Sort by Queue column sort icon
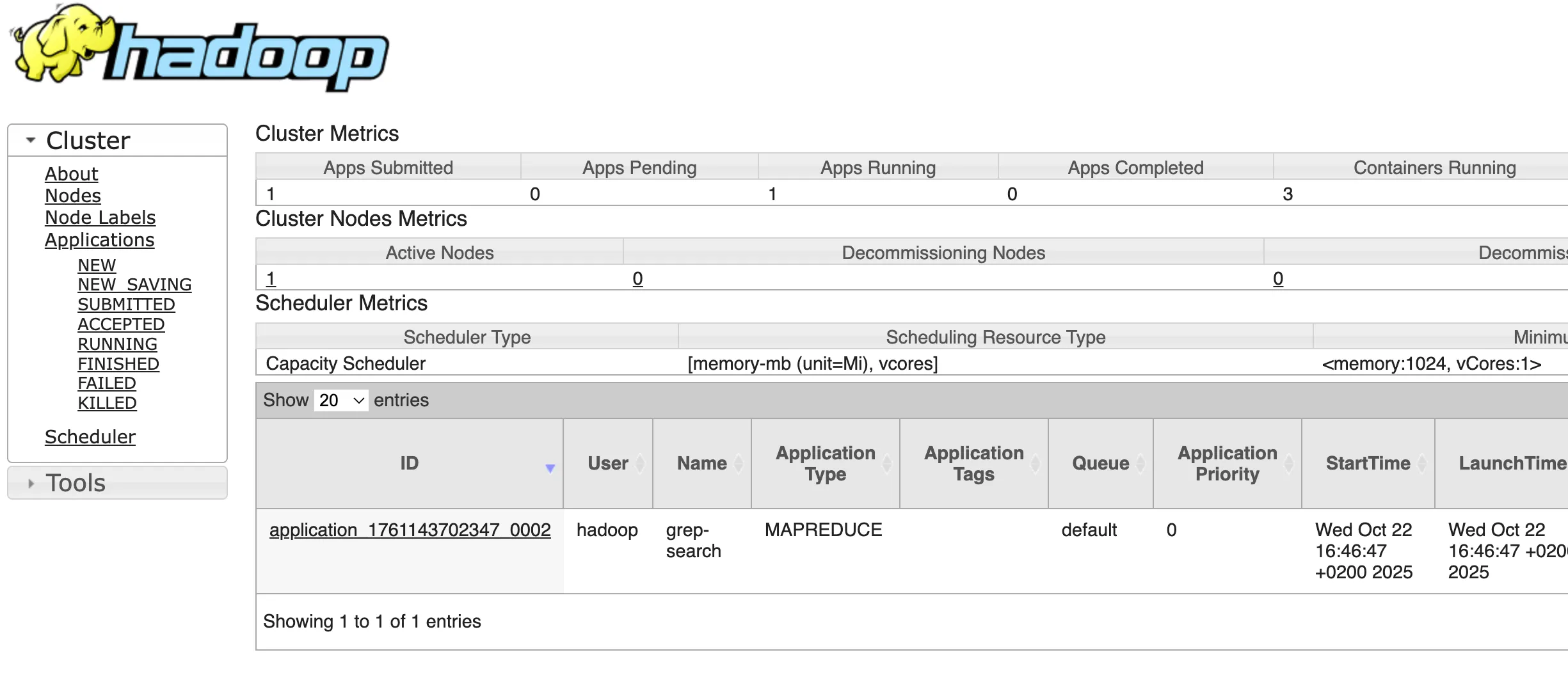The height and width of the screenshot is (673, 1568). (x=1140, y=463)
